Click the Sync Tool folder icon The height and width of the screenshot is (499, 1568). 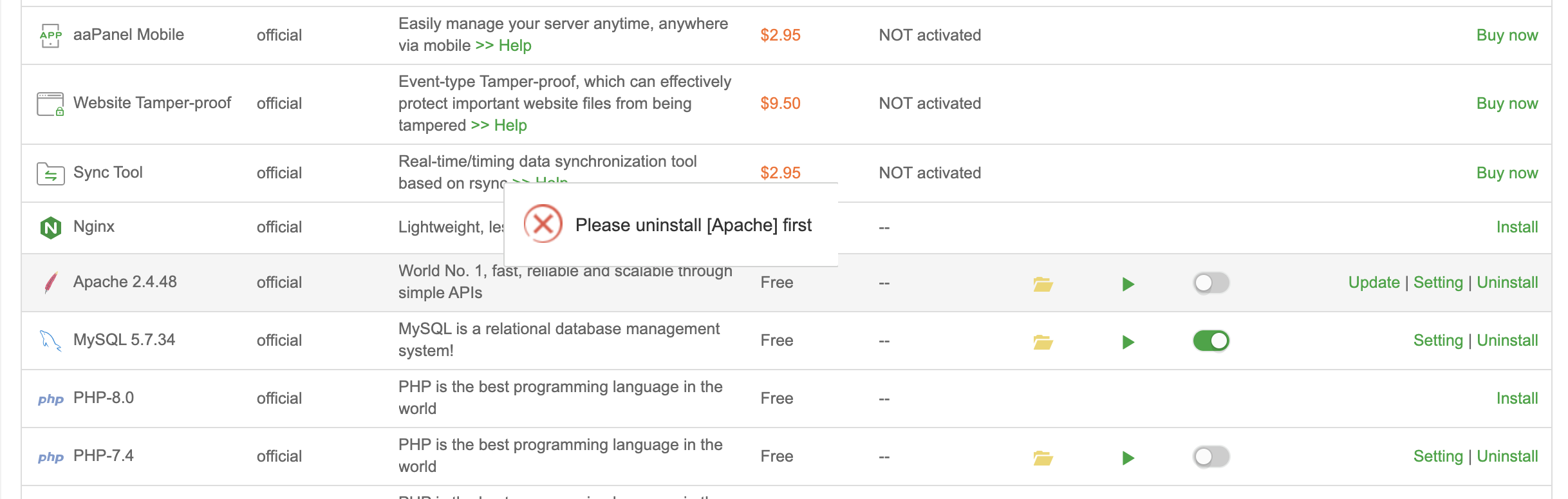pos(50,173)
